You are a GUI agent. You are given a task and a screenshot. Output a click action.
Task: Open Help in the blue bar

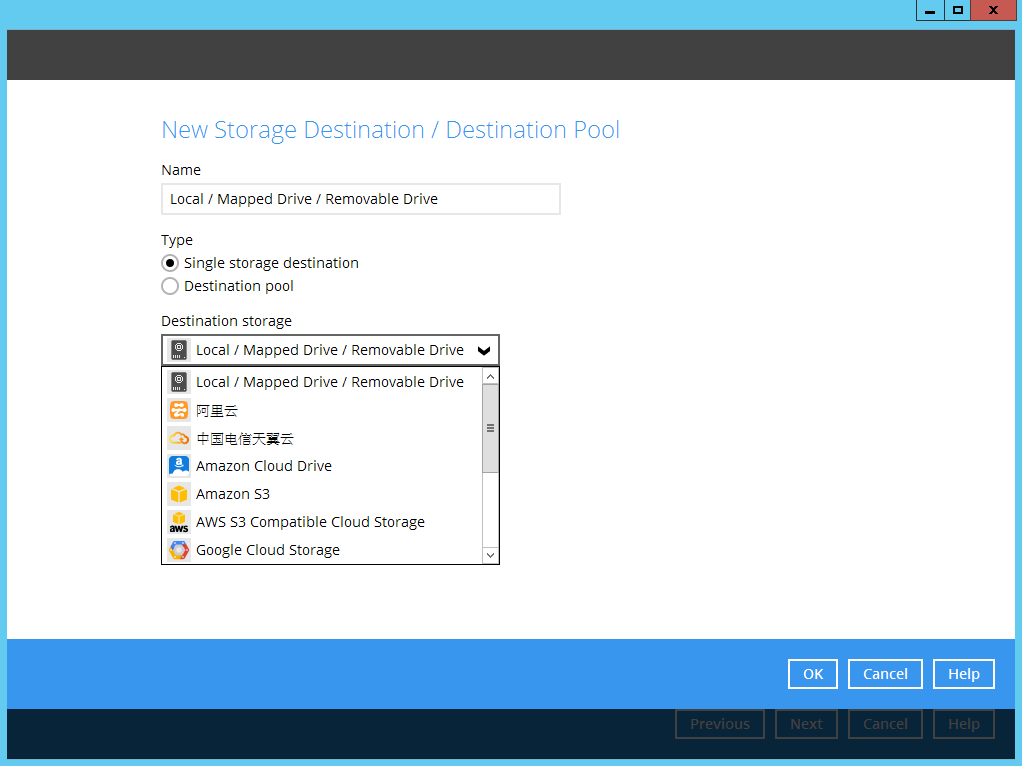coord(963,674)
